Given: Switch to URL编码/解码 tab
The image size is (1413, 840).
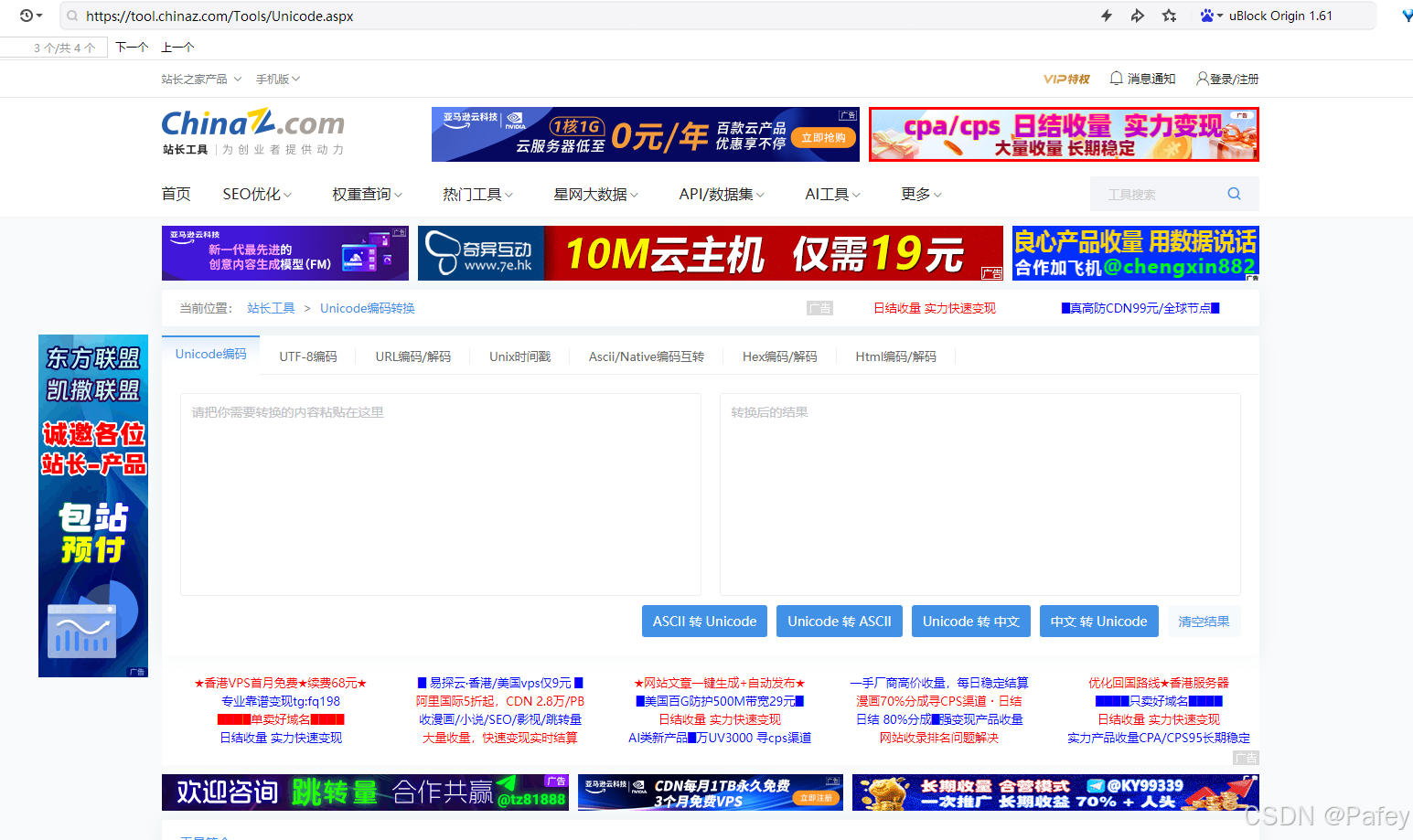Looking at the screenshot, I should coord(412,356).
